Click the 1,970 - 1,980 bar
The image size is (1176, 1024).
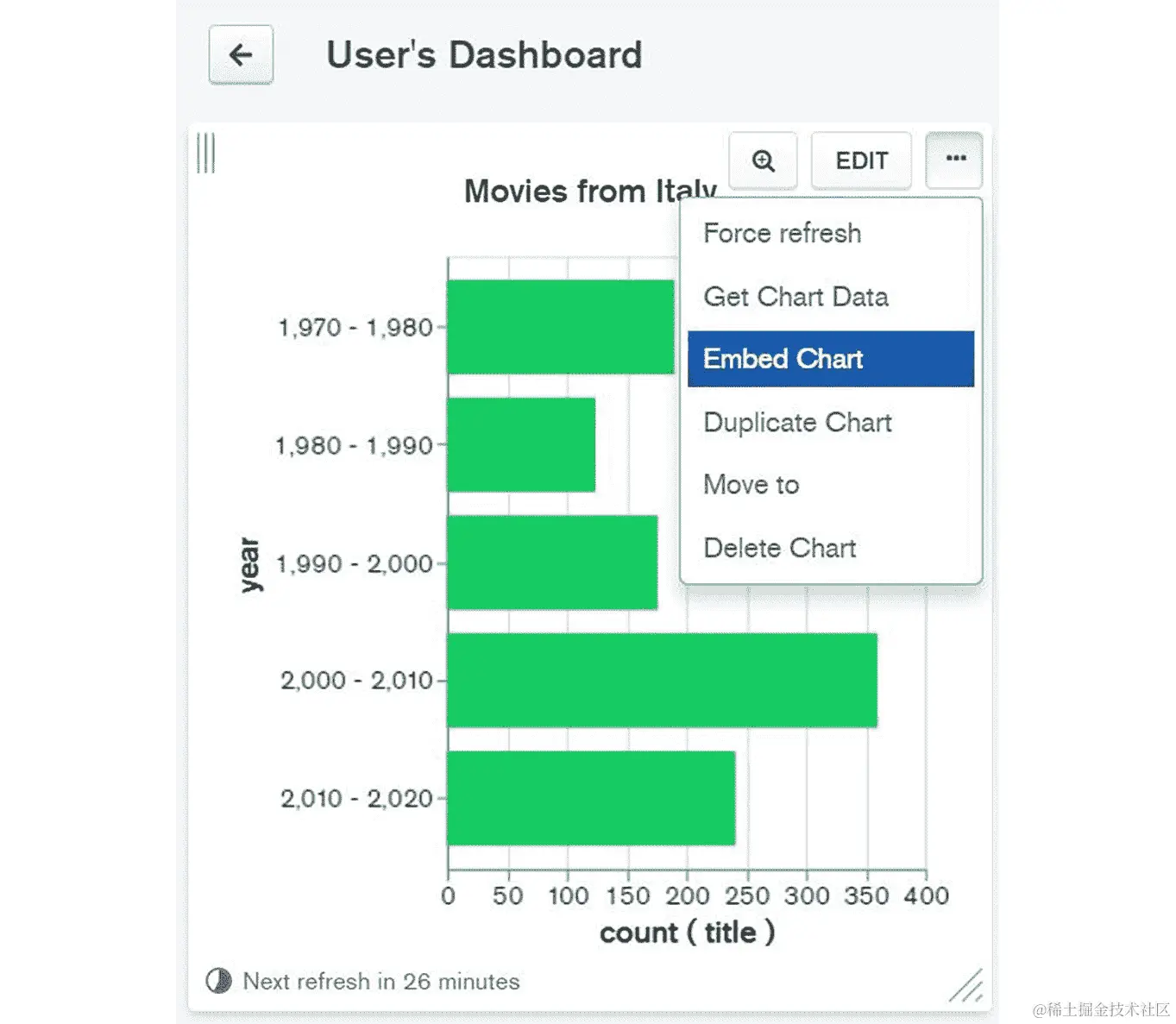[561, 327]
